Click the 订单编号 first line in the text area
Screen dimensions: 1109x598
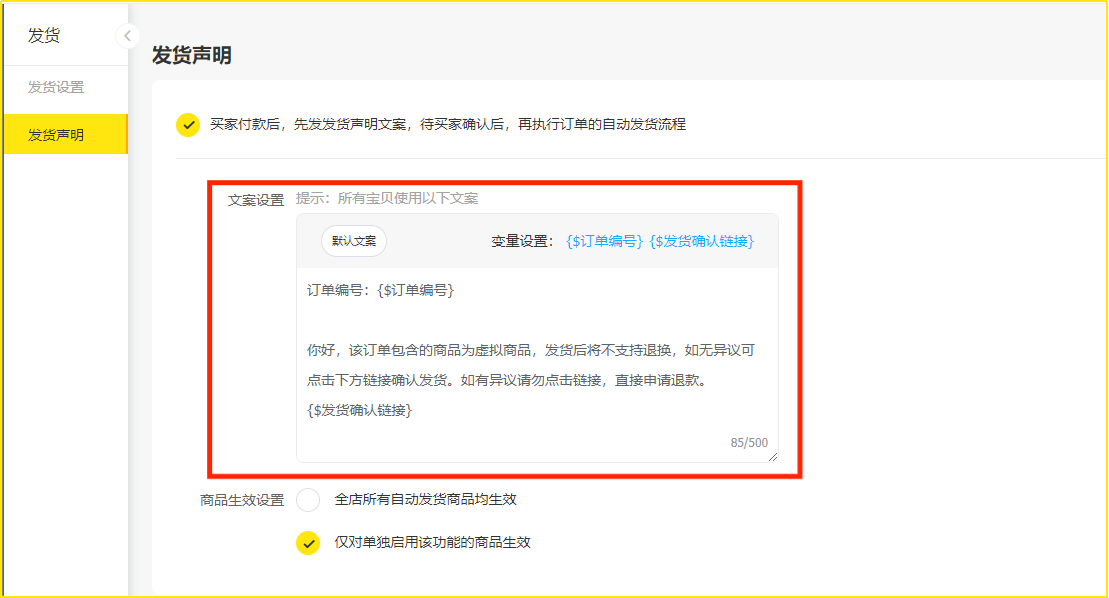380,290
